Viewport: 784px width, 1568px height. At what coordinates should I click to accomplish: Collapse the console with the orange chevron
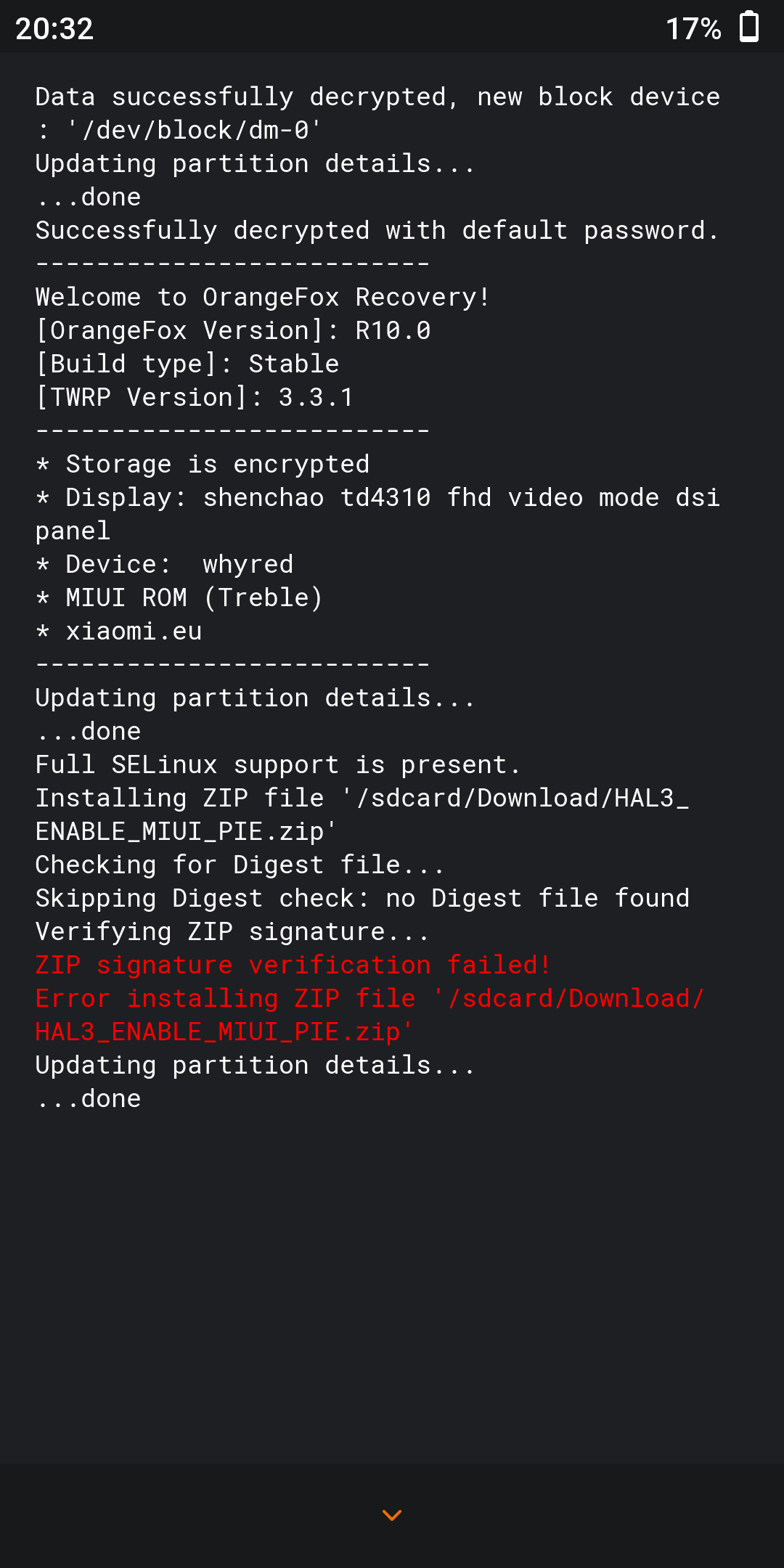[392, 1515]
